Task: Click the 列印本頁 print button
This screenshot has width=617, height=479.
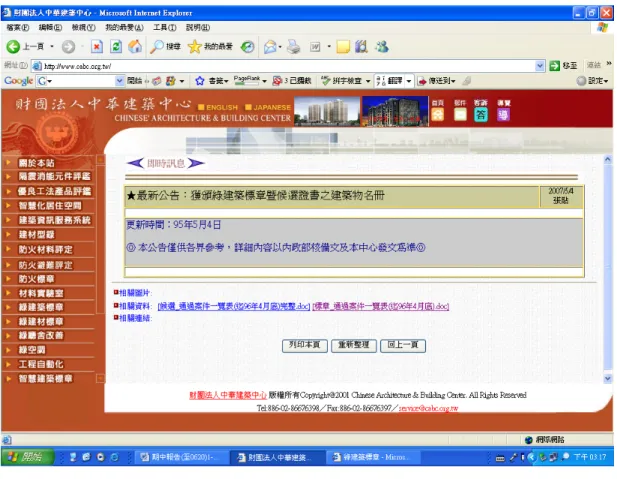Action: click(x=305, y=345)
